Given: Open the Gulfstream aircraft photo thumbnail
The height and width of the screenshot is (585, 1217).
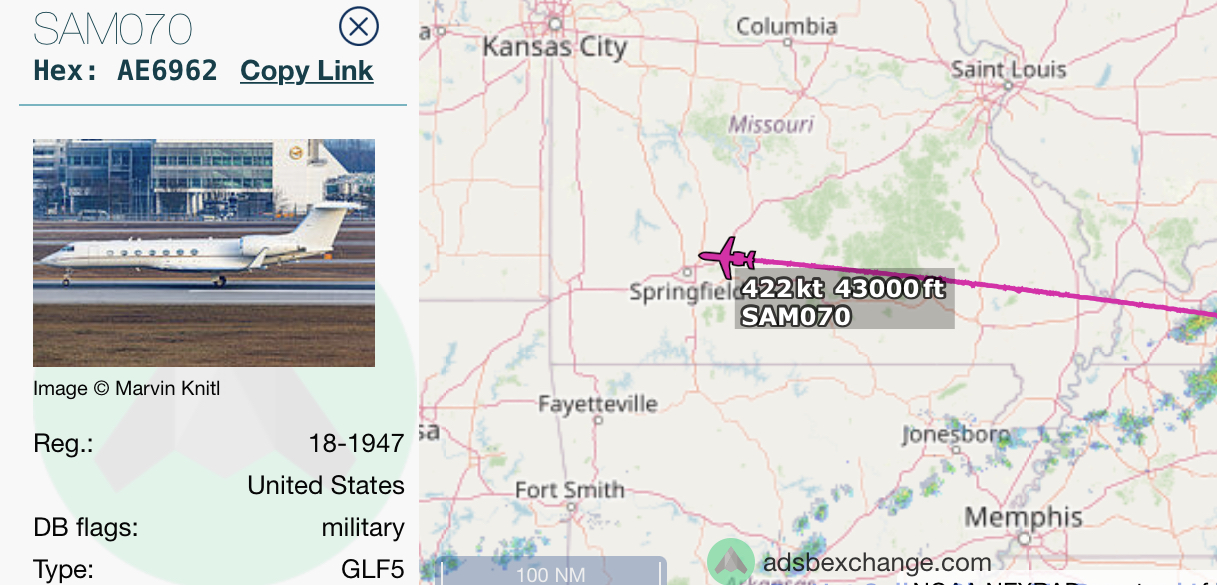Looking at the screenshot, I should click(x=204, y=253).
